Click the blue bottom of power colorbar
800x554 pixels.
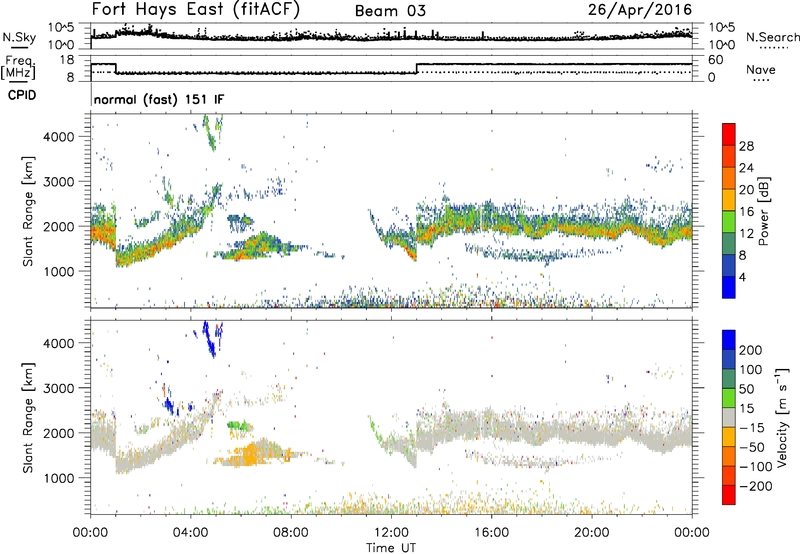(x=729, y=288)
